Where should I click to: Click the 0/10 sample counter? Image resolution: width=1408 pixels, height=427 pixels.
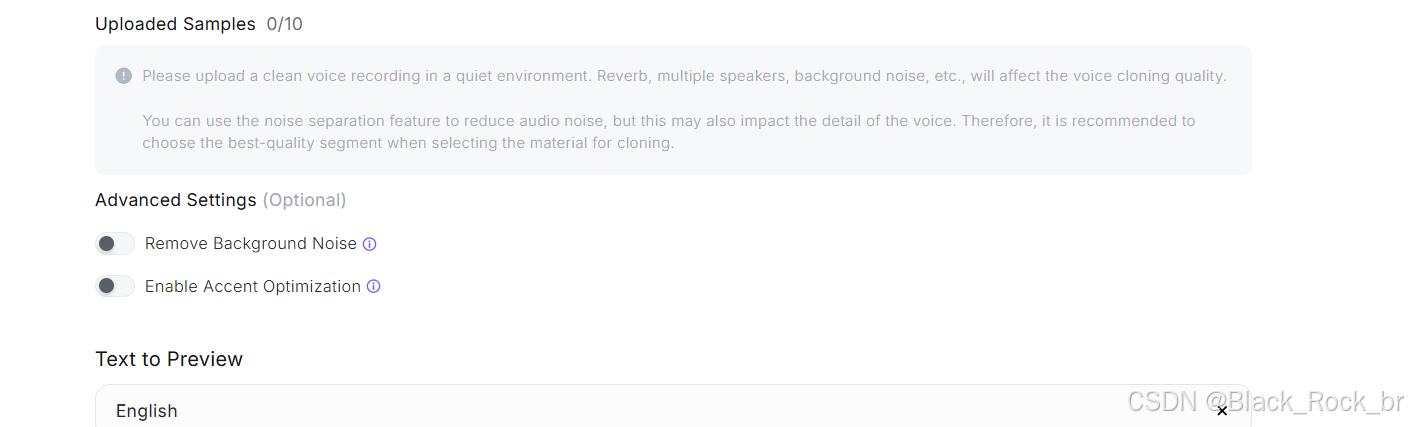pos(285,24)
